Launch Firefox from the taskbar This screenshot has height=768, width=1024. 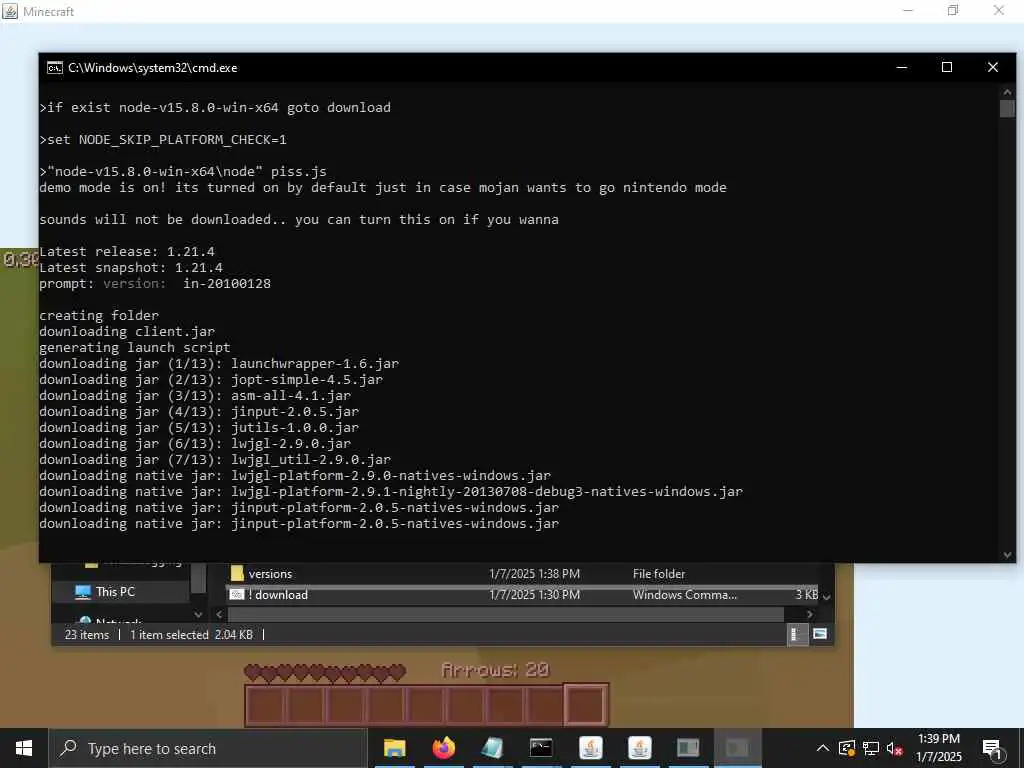pos(443,748)
